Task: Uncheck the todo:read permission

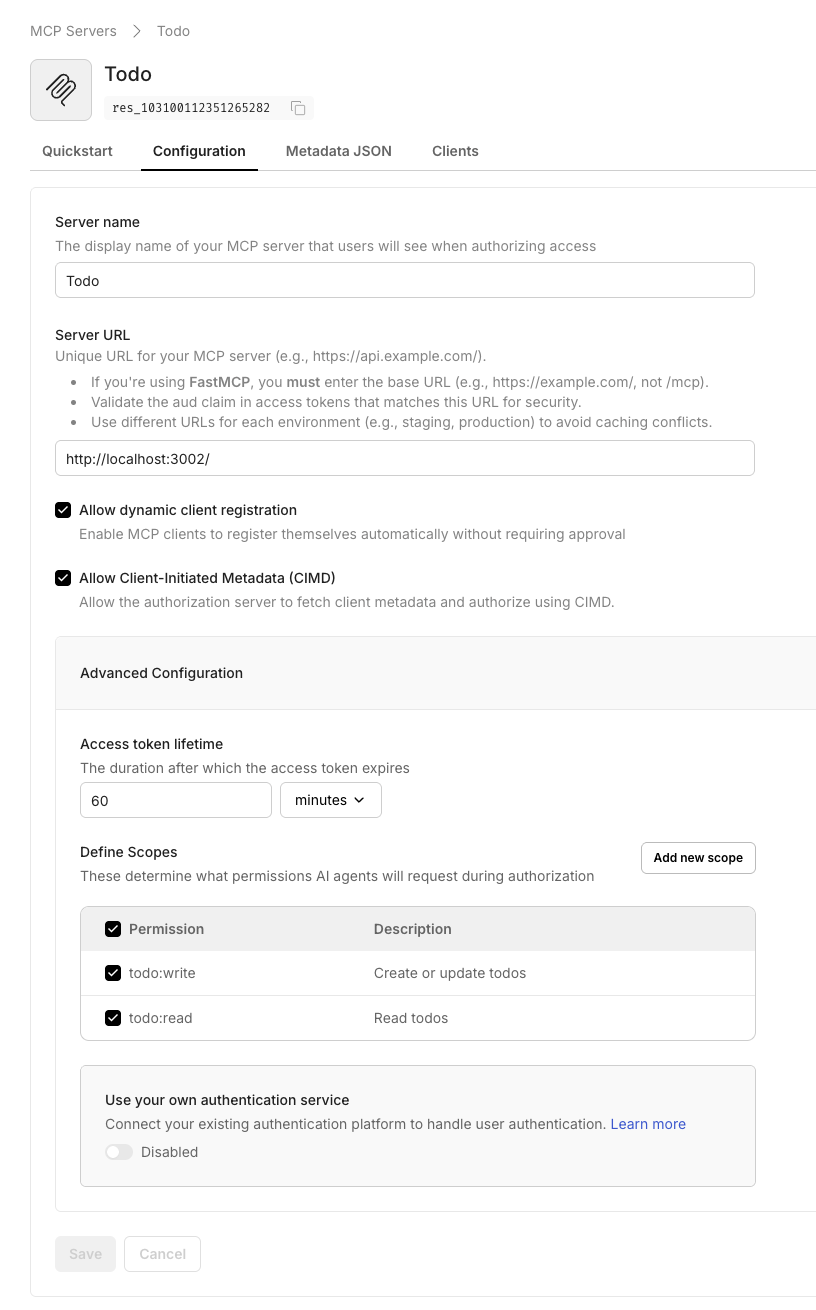Action: tap(113, 1016)
